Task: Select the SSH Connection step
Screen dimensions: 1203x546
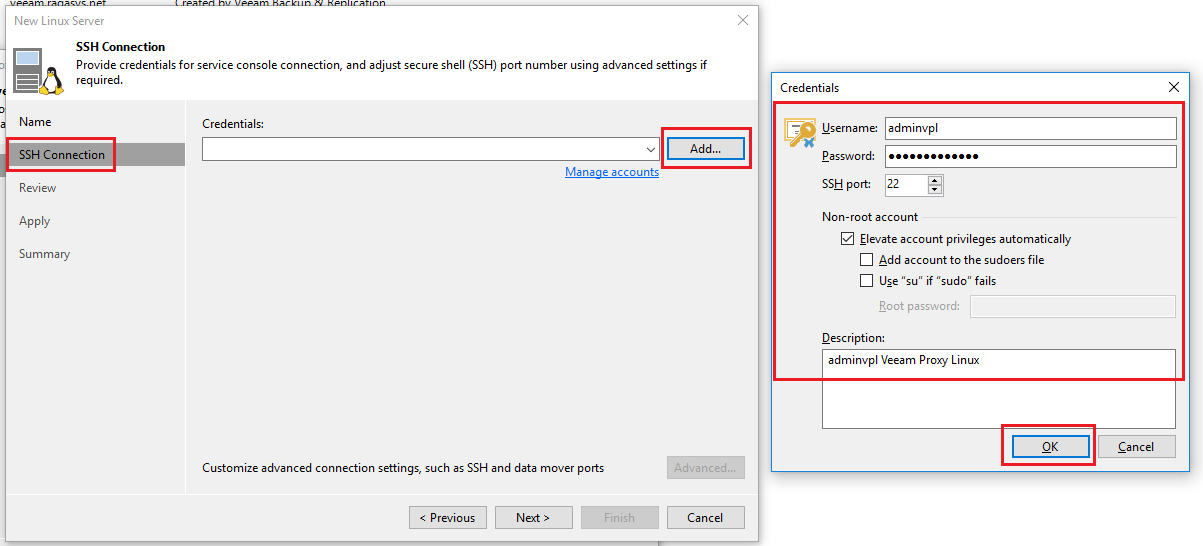Action: tap(62, 155)
